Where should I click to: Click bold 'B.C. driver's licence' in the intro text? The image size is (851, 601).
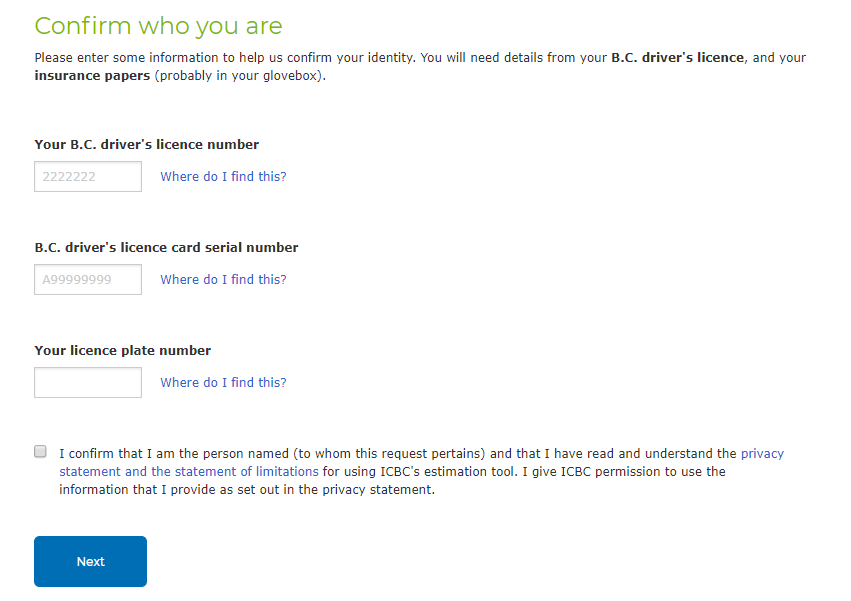tap(677, 58)
